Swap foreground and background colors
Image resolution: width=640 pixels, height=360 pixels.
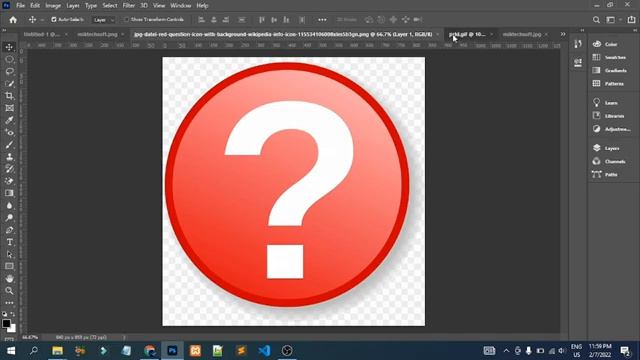(x=13, y=314)
